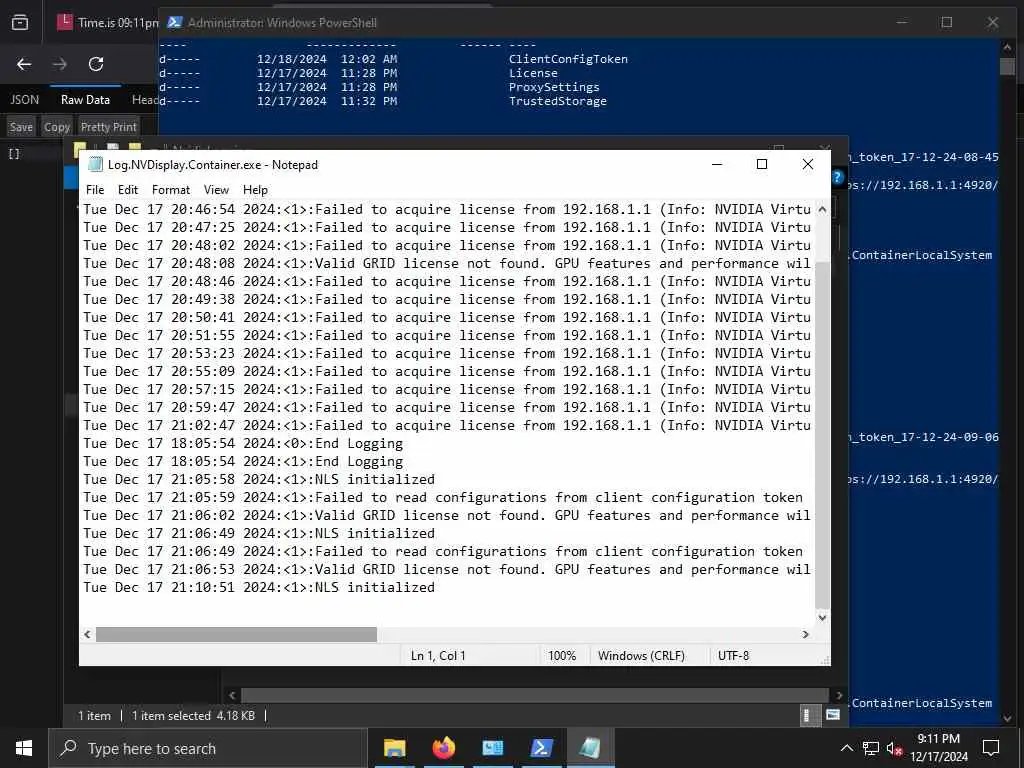Image resolution: width=1024 pixels, height=768 pixels.
Task: Click the PowerShell title bar icon
Action: pyautogui.click(x=174, y=22)
